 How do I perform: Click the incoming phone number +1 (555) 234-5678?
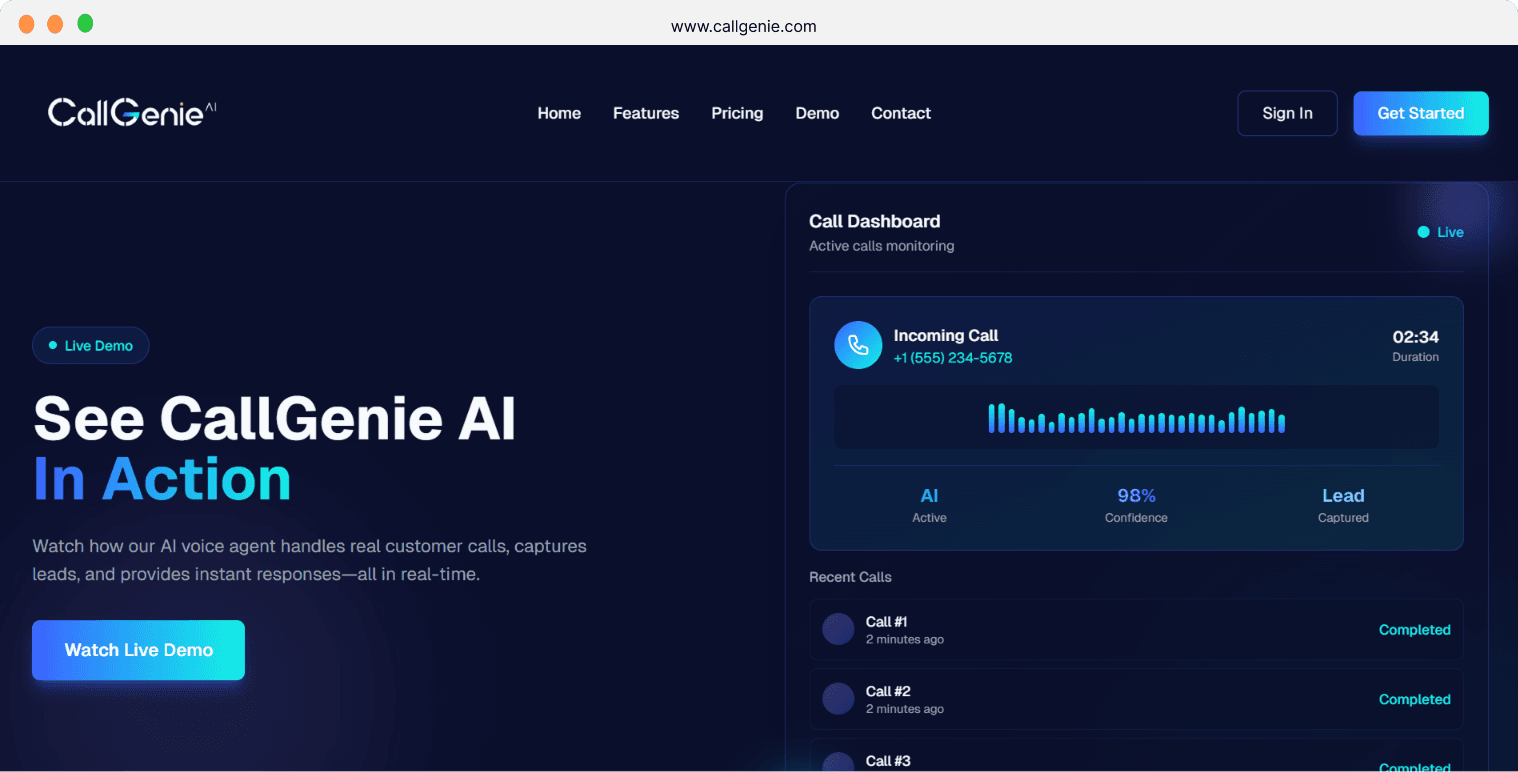tap(953, 358)
